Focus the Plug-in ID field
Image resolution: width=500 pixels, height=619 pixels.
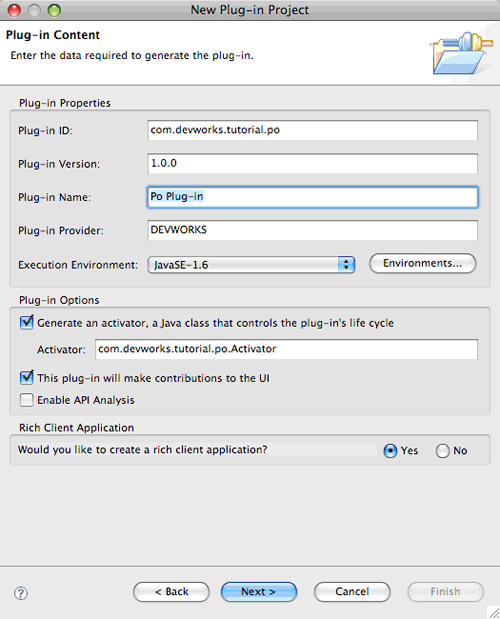[313, 130]
